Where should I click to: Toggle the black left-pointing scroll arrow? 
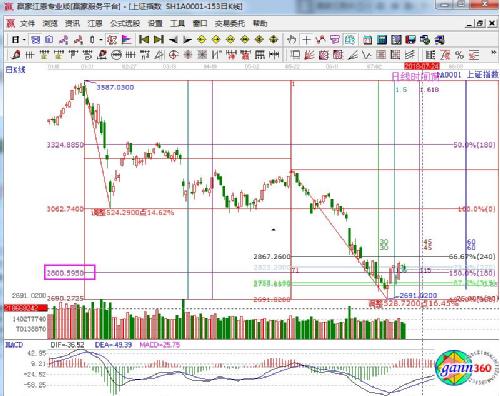[173, 40]
